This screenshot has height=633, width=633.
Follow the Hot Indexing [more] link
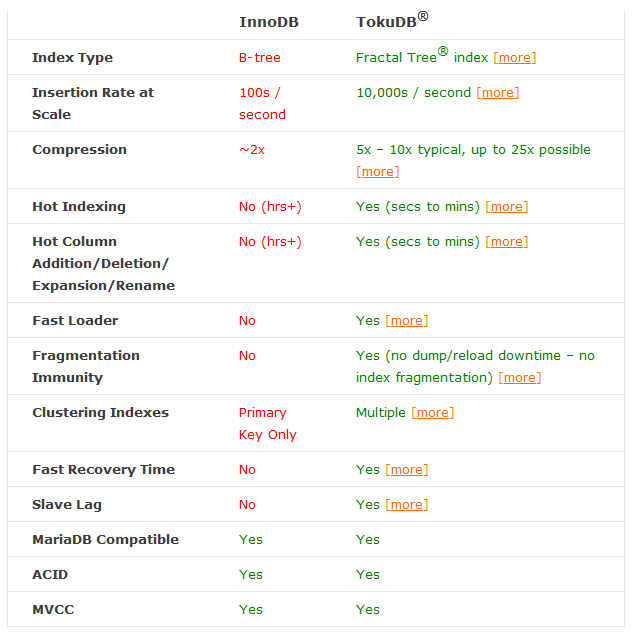pyautogui.click(x=507, y=207)
